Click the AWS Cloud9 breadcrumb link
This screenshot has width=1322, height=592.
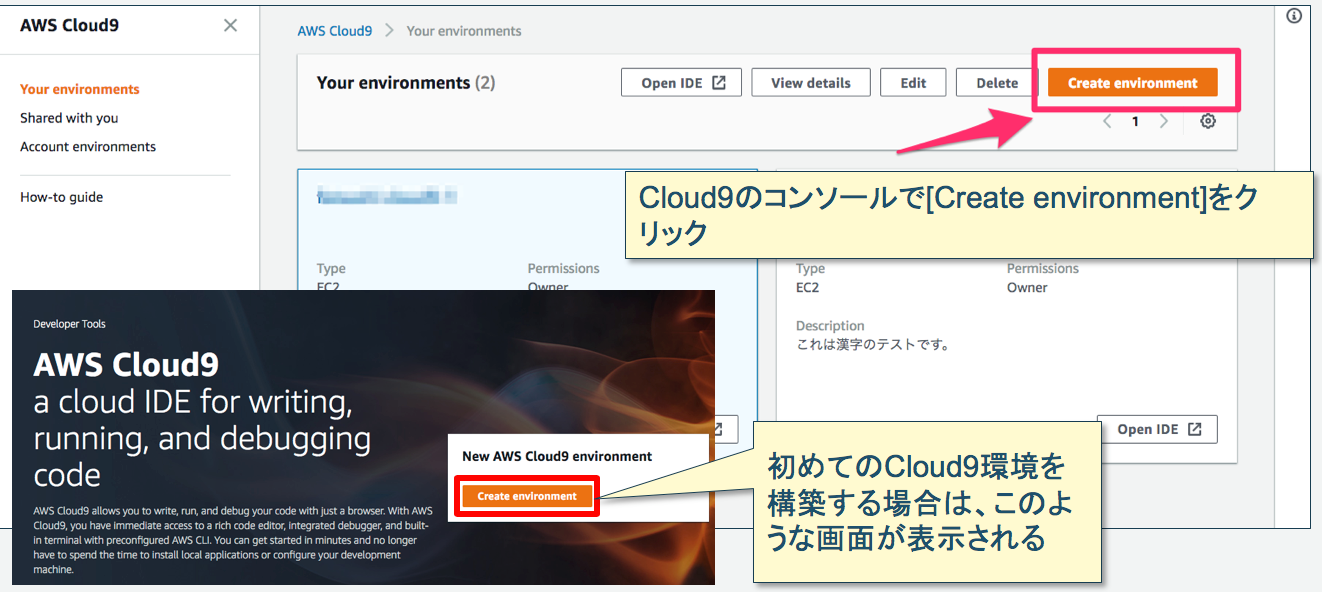(x=334, y=31)
